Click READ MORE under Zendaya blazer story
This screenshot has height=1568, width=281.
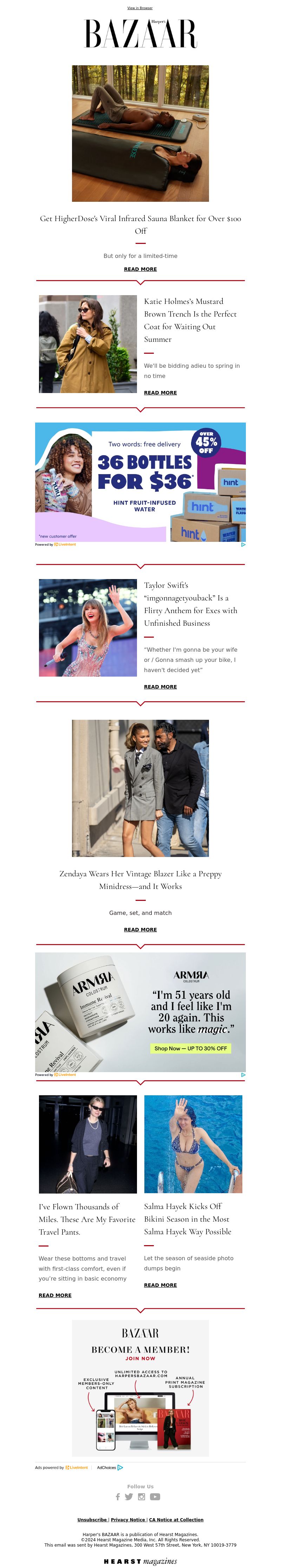coord(140,930)
